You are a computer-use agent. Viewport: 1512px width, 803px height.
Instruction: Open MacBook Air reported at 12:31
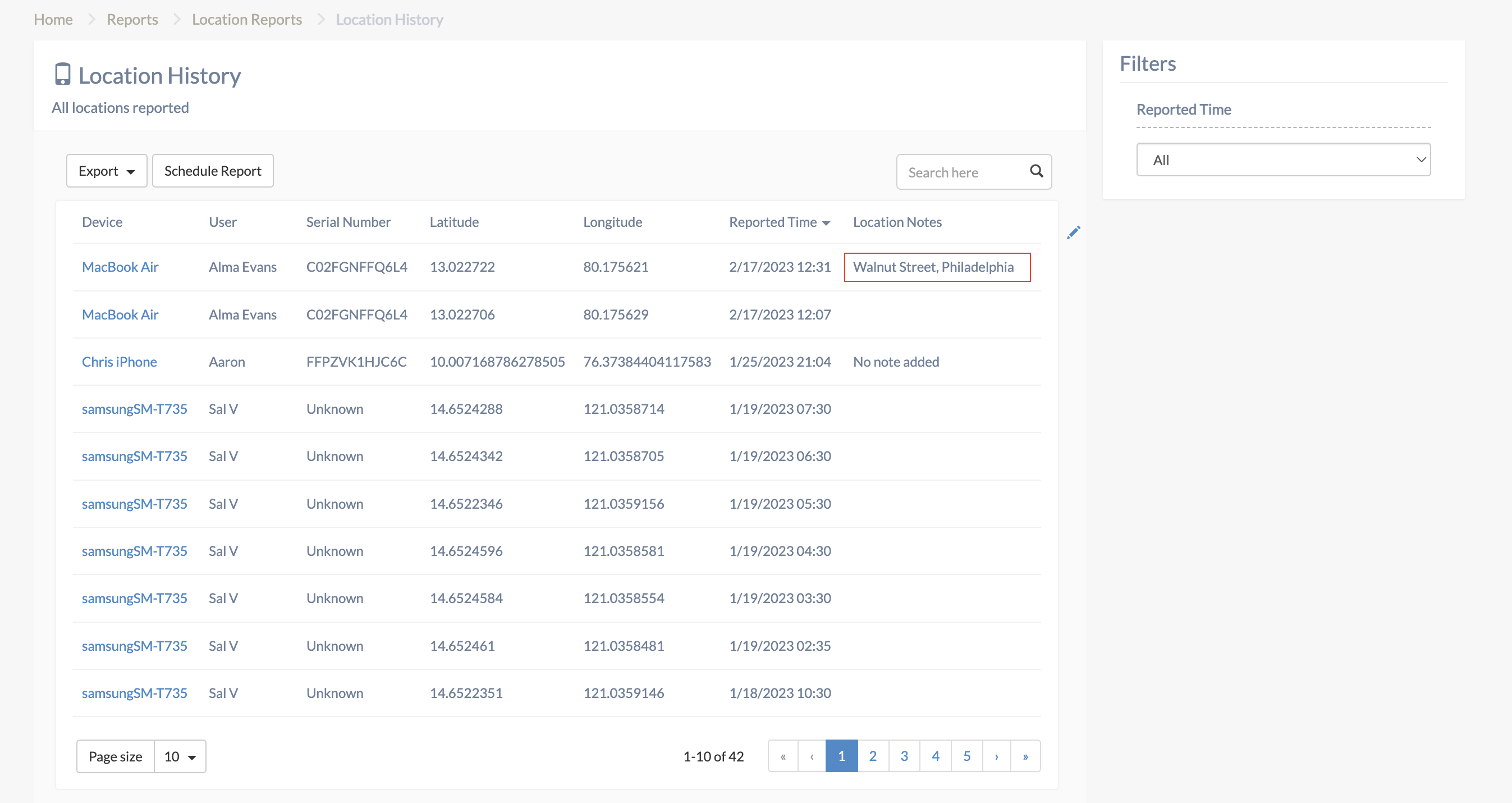pos(120,267)
